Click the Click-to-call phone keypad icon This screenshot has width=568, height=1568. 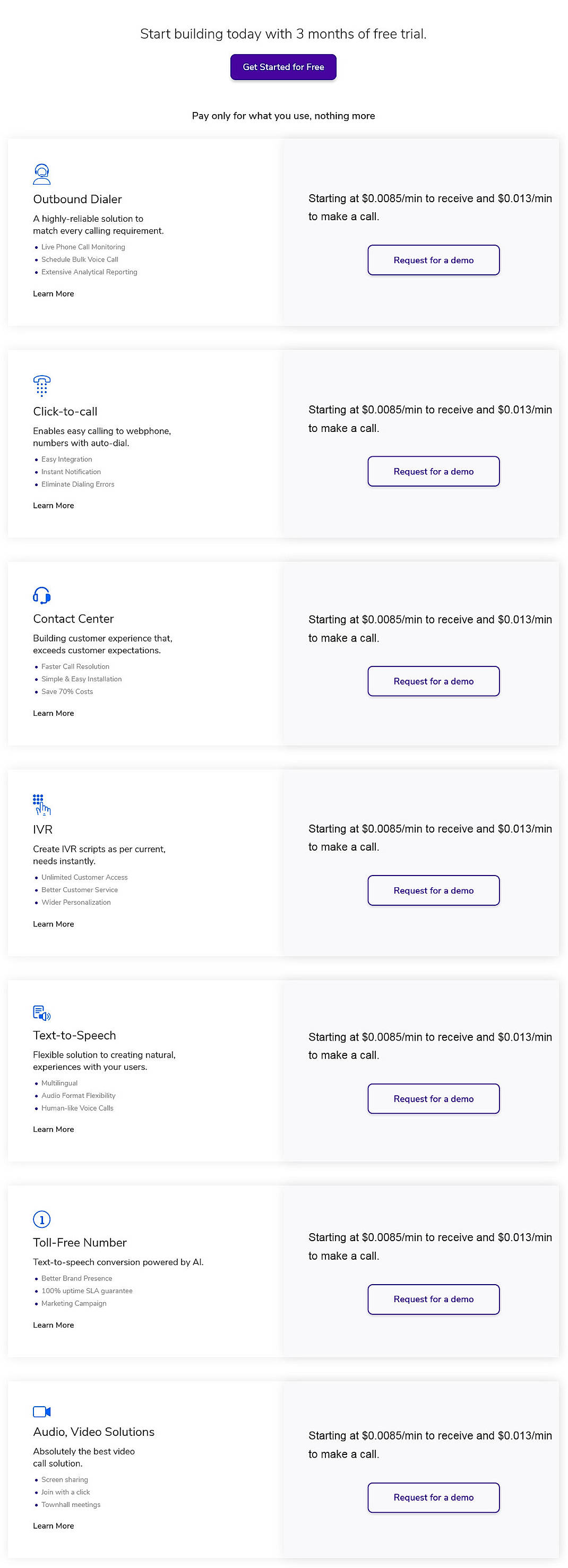[41, 386]
